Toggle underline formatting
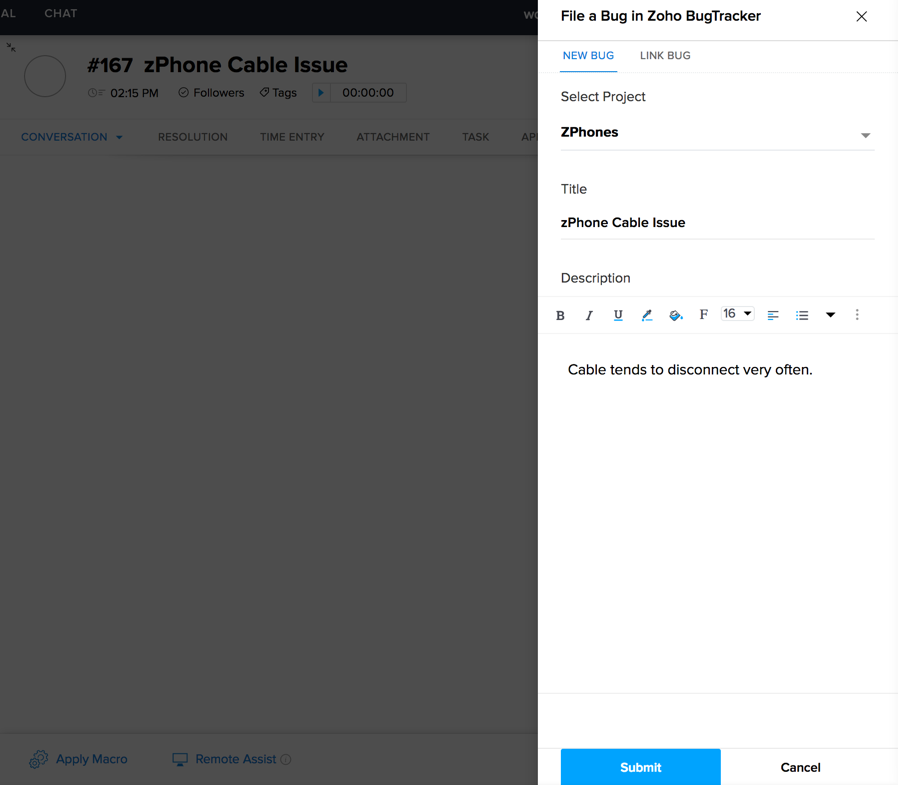The height and width of the screenshot is (785, 898). click(618, 316)
